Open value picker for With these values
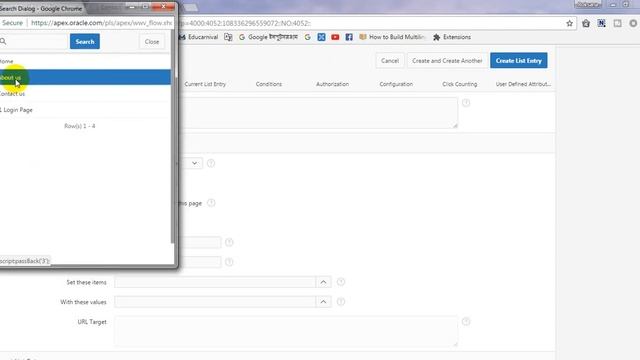The image size is (640, 360). [x=323, y=302]
